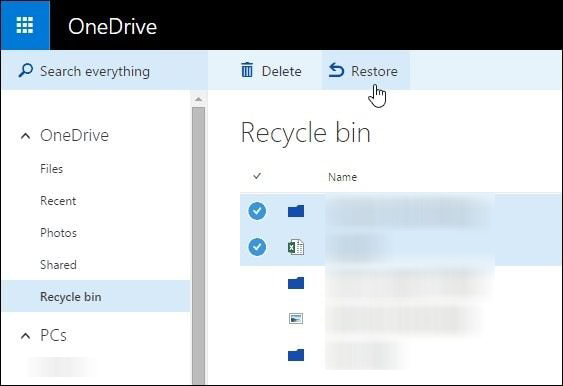
Task: Click the Restore arrow icon
Action: click(336, 70)
